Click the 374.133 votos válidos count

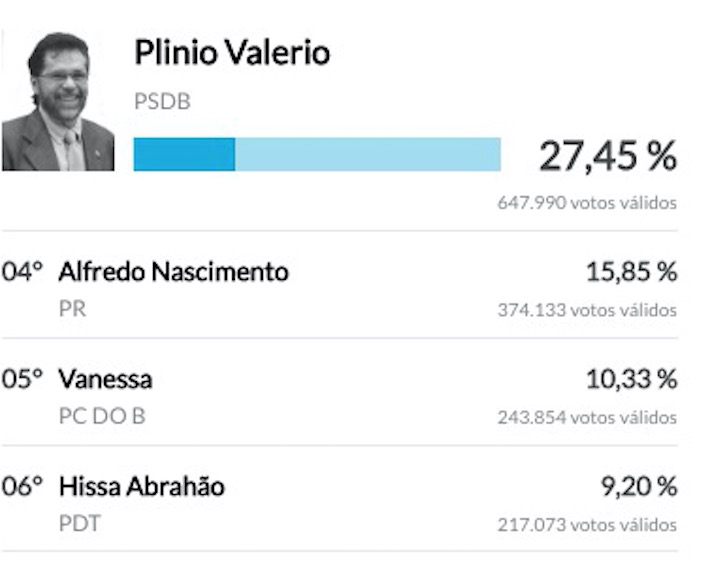(x=586, y=310)
